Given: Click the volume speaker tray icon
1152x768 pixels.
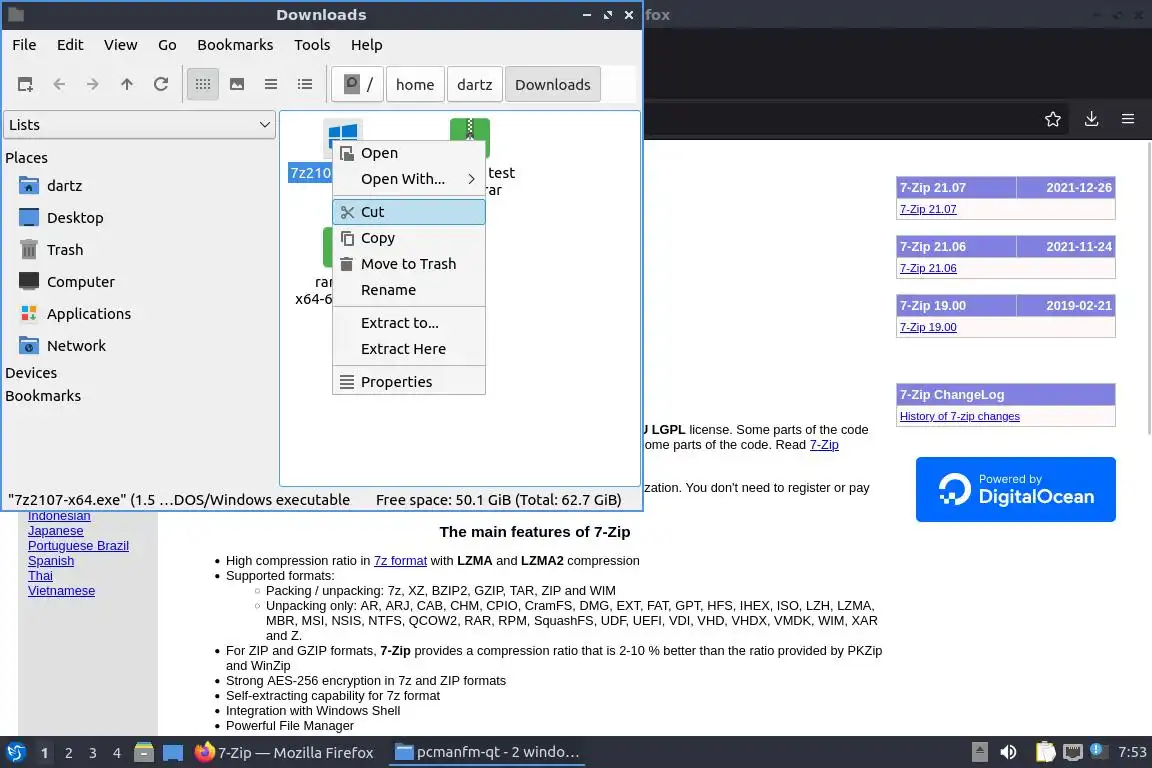Looking at the screenshot, I should [1008, 752].
